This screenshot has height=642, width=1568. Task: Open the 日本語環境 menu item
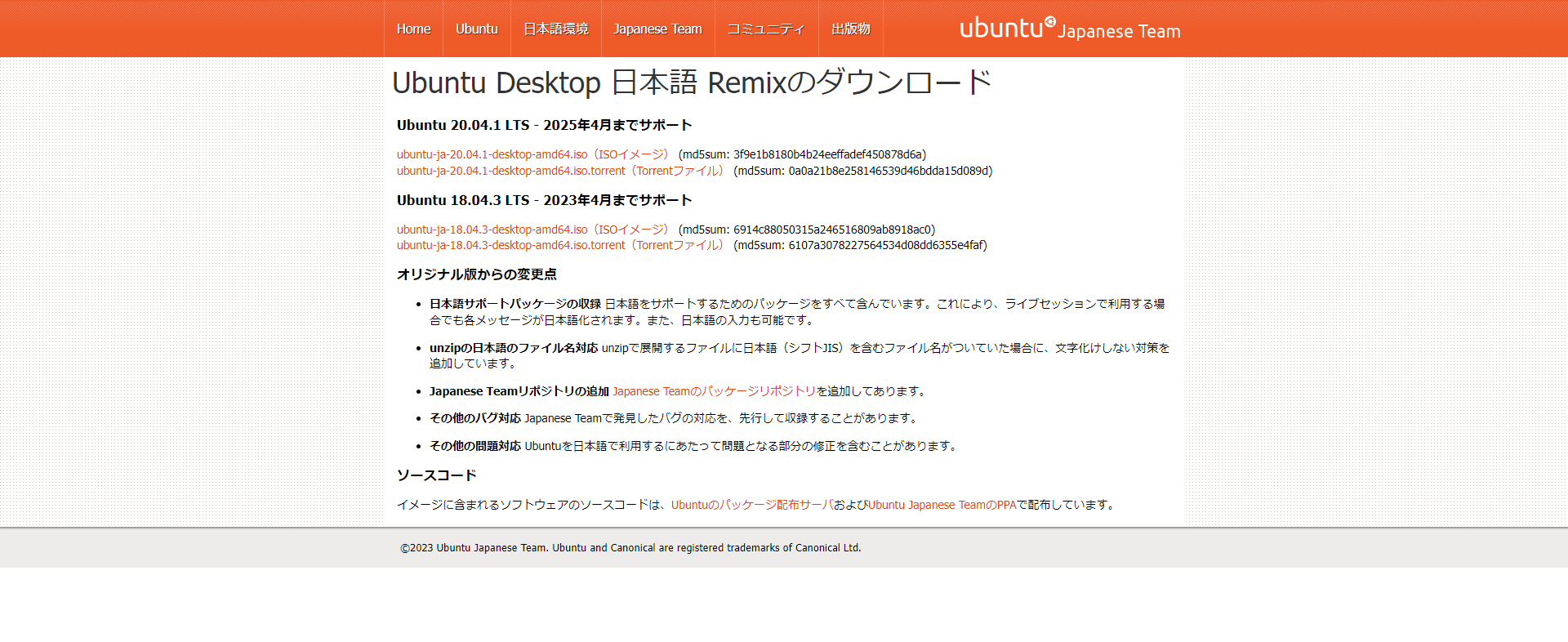pyautogui.click(x=556, y=29)
